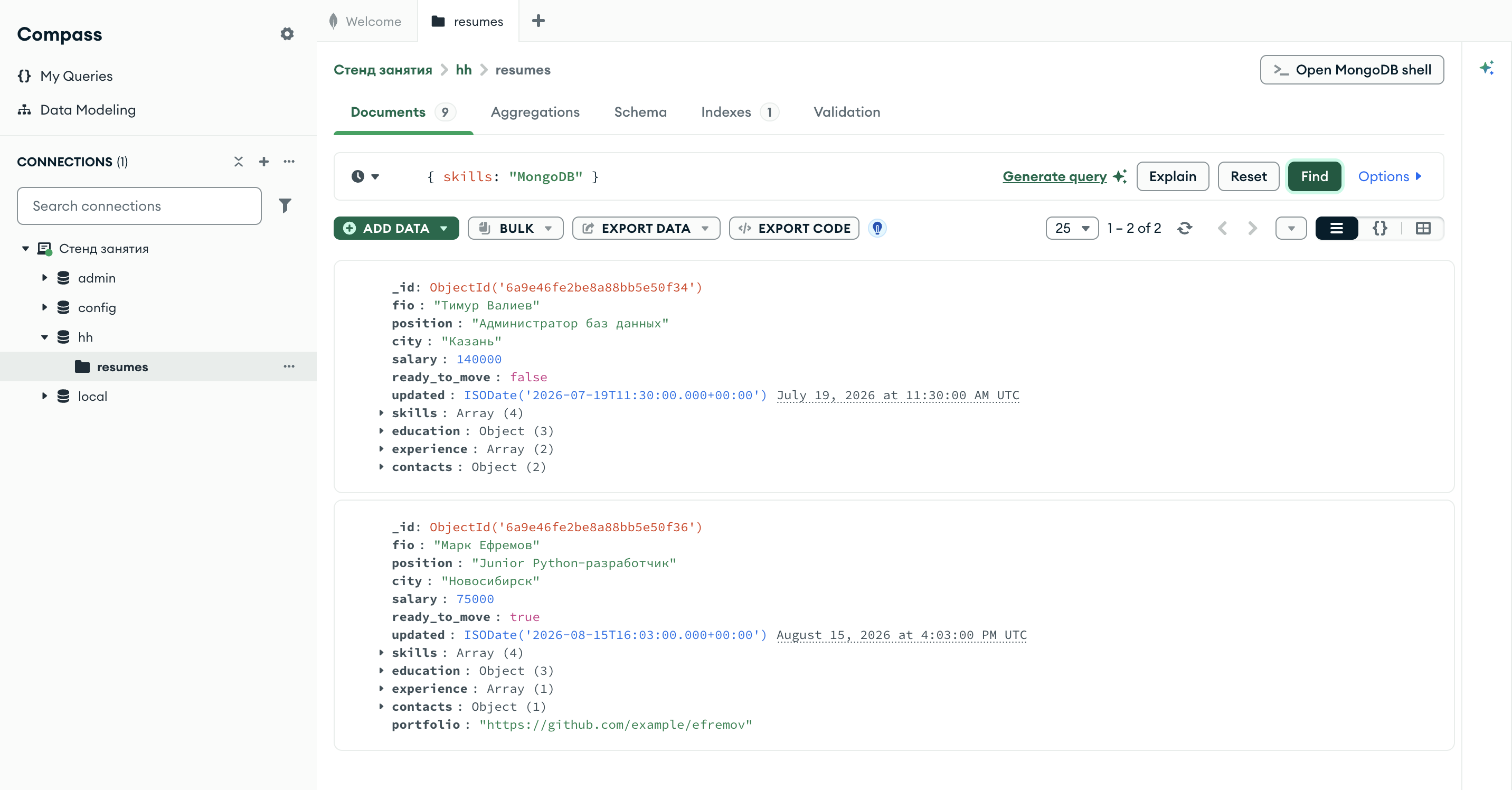Click the lightbulb insight icon
1512x790 pixels.
pos(877,228)
